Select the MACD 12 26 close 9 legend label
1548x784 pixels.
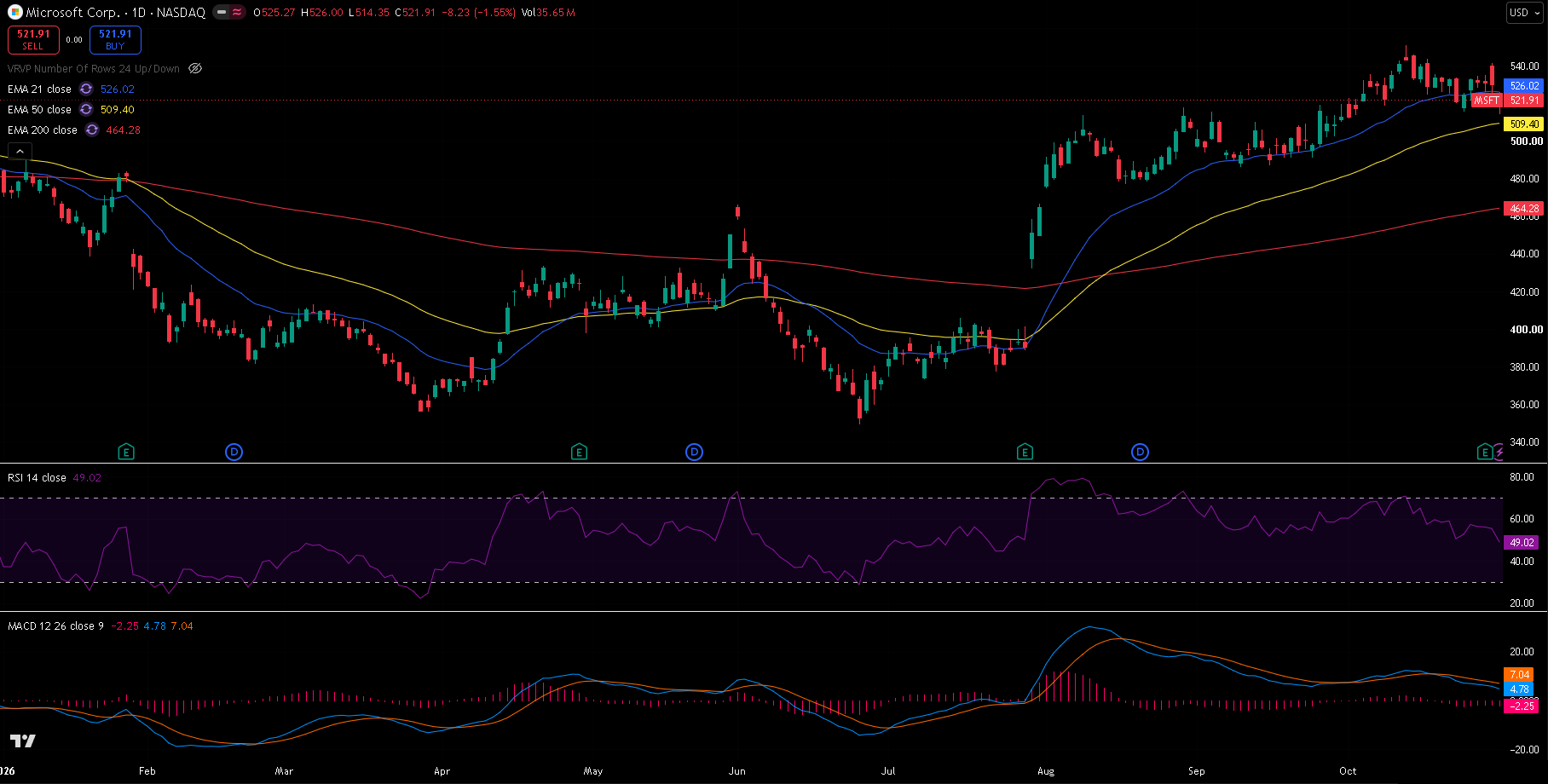pos(55,625)
